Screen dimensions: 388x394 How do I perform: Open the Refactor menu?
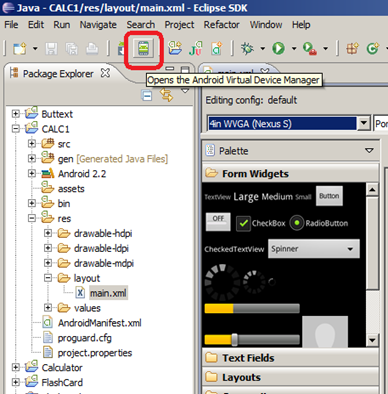pos(222,25)
